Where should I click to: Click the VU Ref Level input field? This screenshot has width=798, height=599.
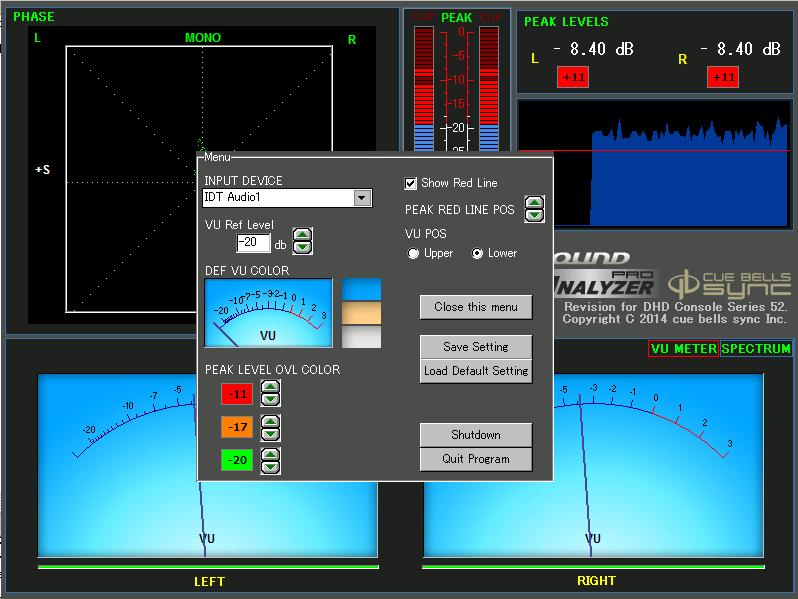(253, 243)
